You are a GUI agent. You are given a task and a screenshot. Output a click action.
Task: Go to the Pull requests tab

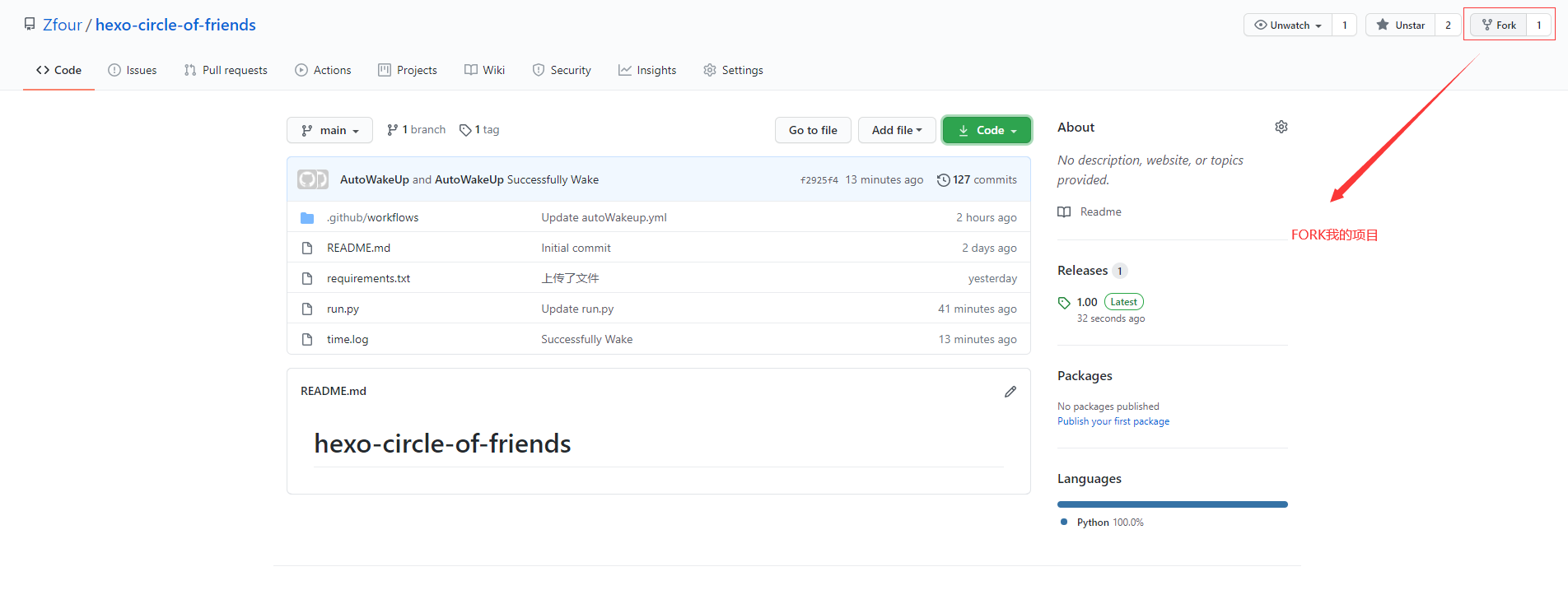pyautogui.click(x=226, y=70)
